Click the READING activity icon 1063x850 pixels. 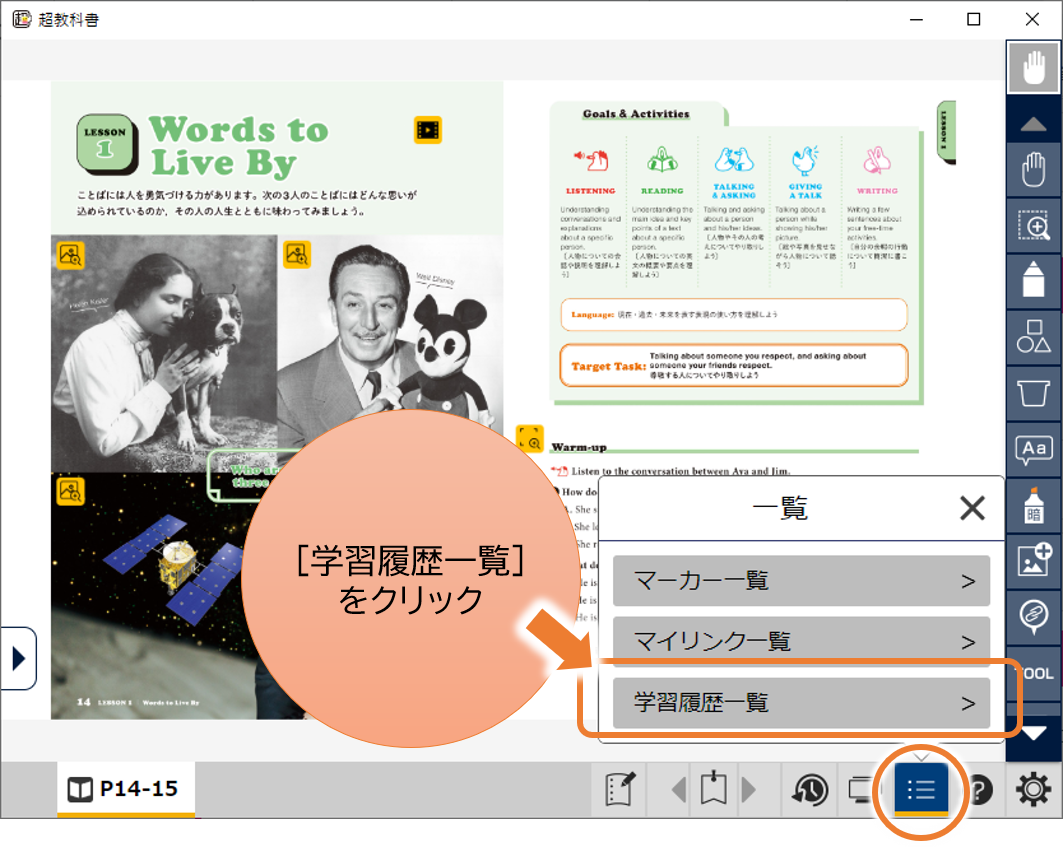tap(662, 161)
